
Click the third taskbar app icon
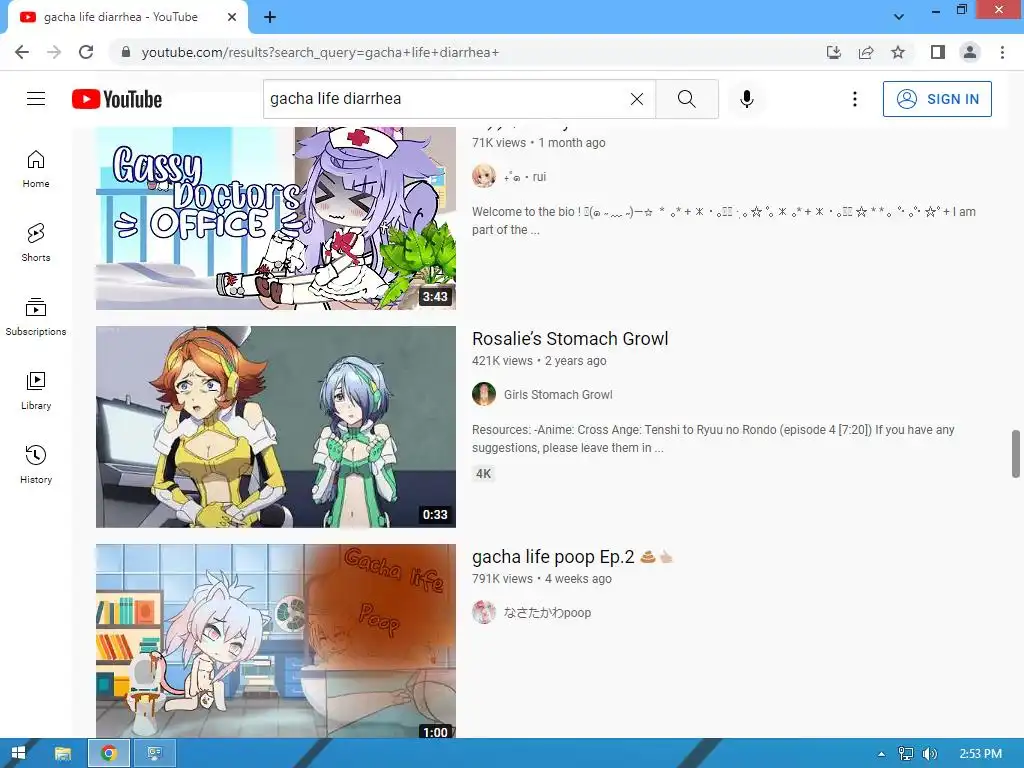[x=155, y=753]
